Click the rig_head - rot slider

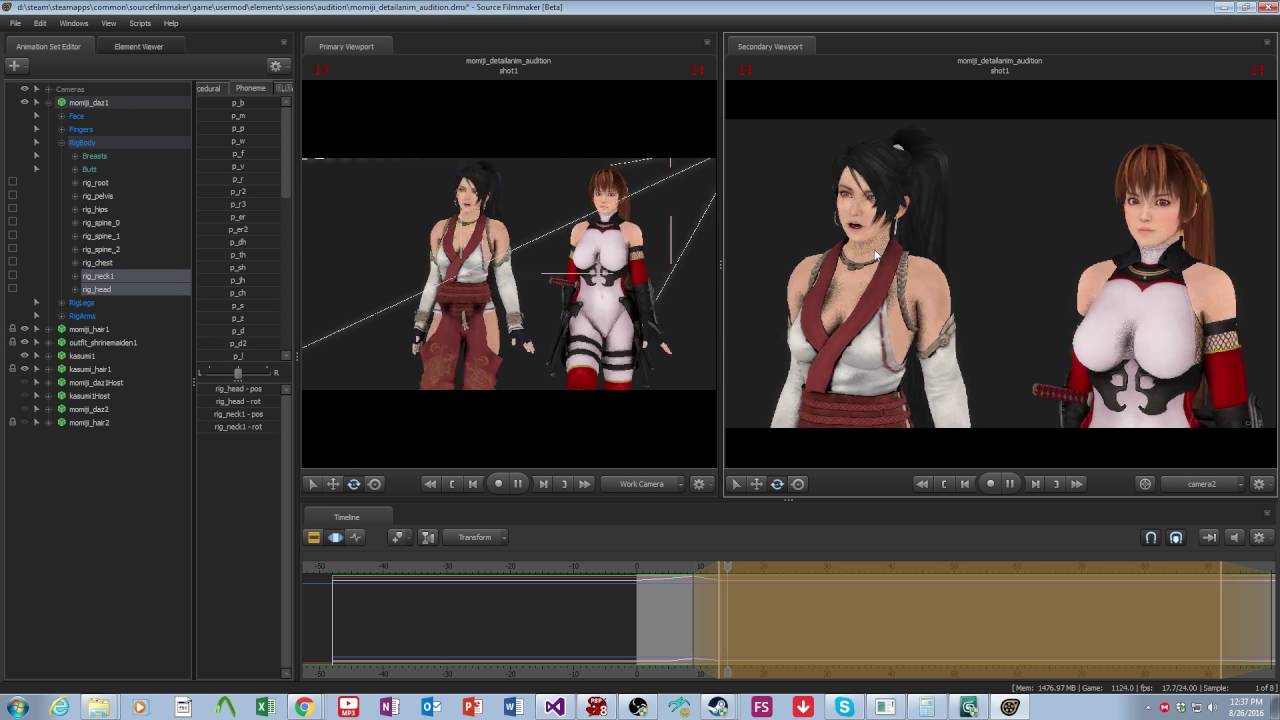(238, 401)
